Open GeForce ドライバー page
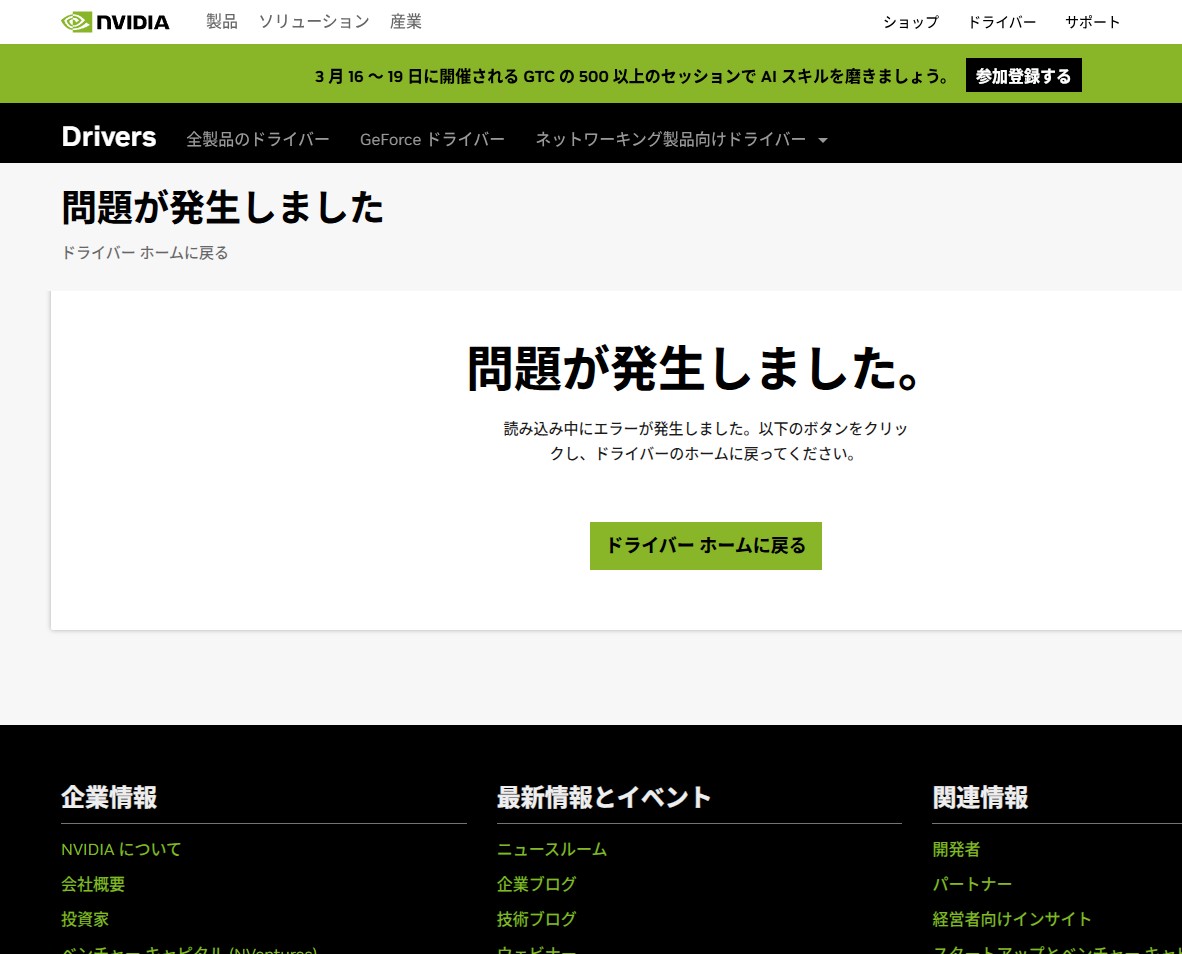1182x954 pixels. coord(432,140)
